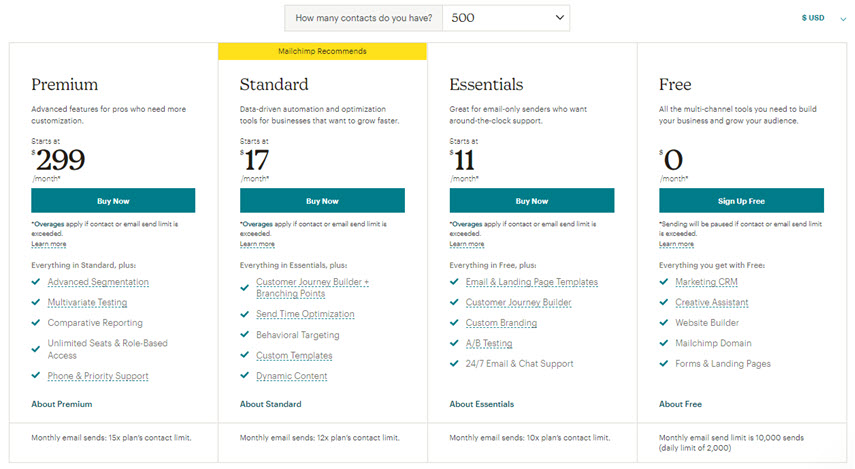Click checkmark icon next to Dynamic Content
Image resolution: width=855 pixels, height=469 pixels.
245,375
